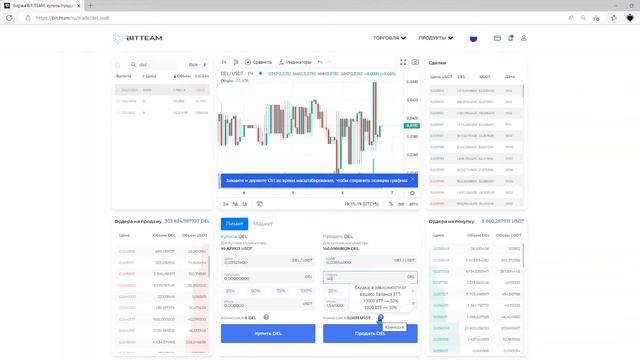Toggle percent scale on chart

pos(391,204)
